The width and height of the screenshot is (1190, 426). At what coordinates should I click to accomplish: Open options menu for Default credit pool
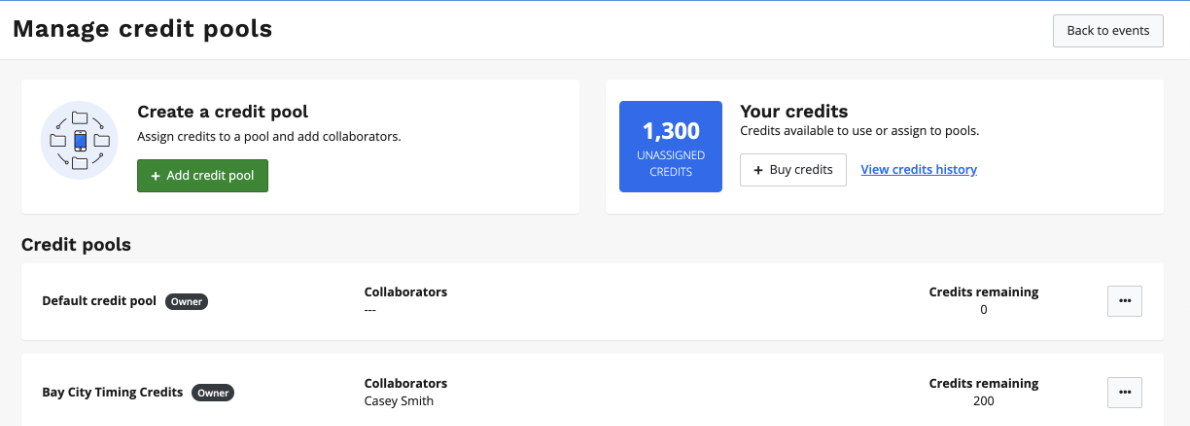(1124, 301)
